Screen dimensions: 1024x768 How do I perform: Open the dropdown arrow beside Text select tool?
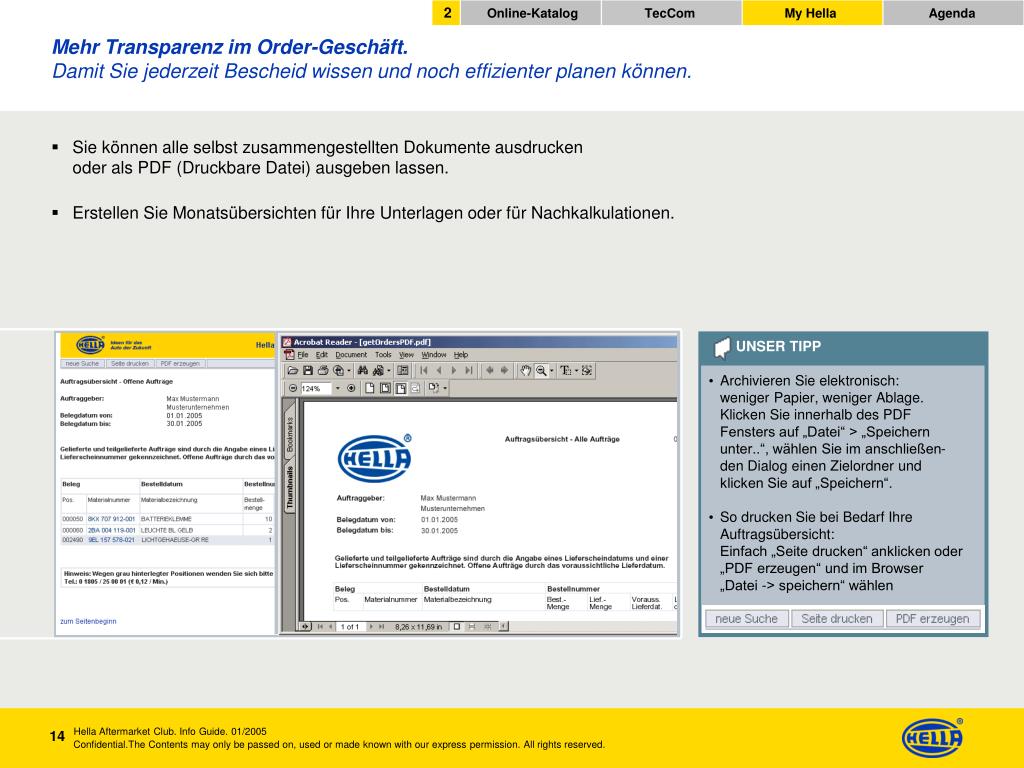point(577,370)
